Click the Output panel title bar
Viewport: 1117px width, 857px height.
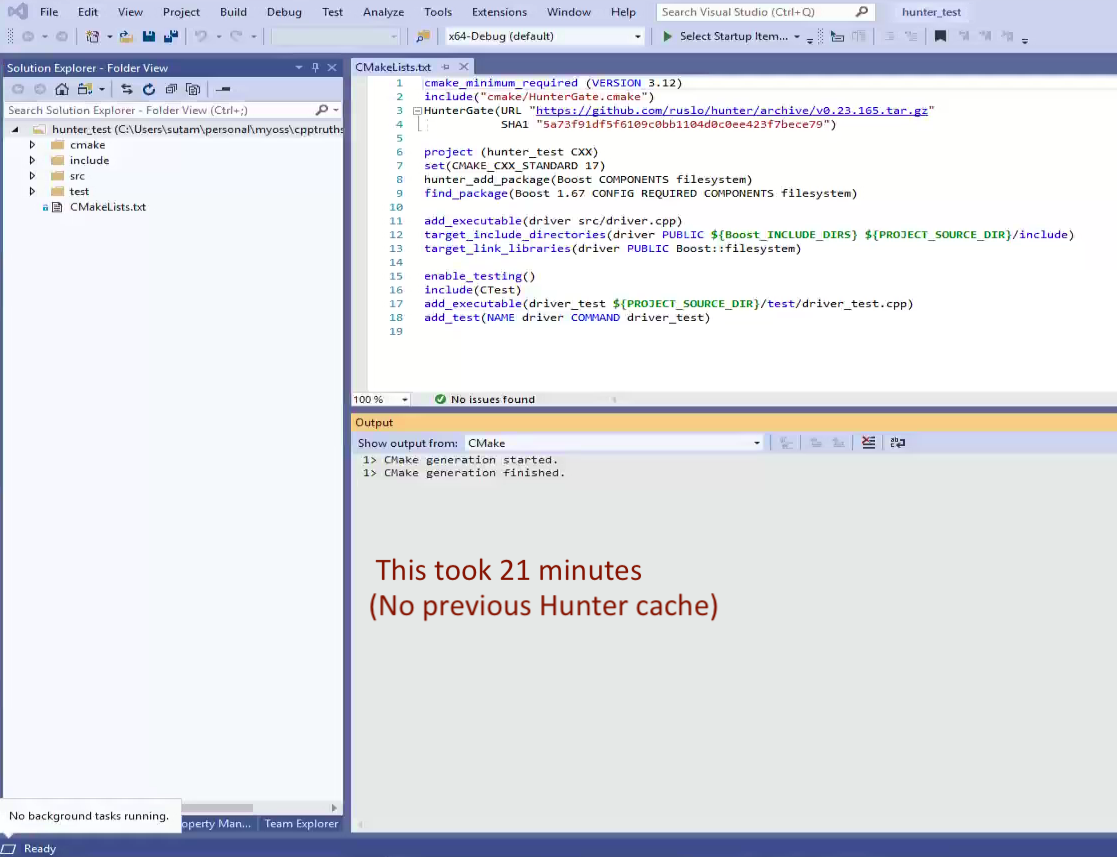click(734, 422)
